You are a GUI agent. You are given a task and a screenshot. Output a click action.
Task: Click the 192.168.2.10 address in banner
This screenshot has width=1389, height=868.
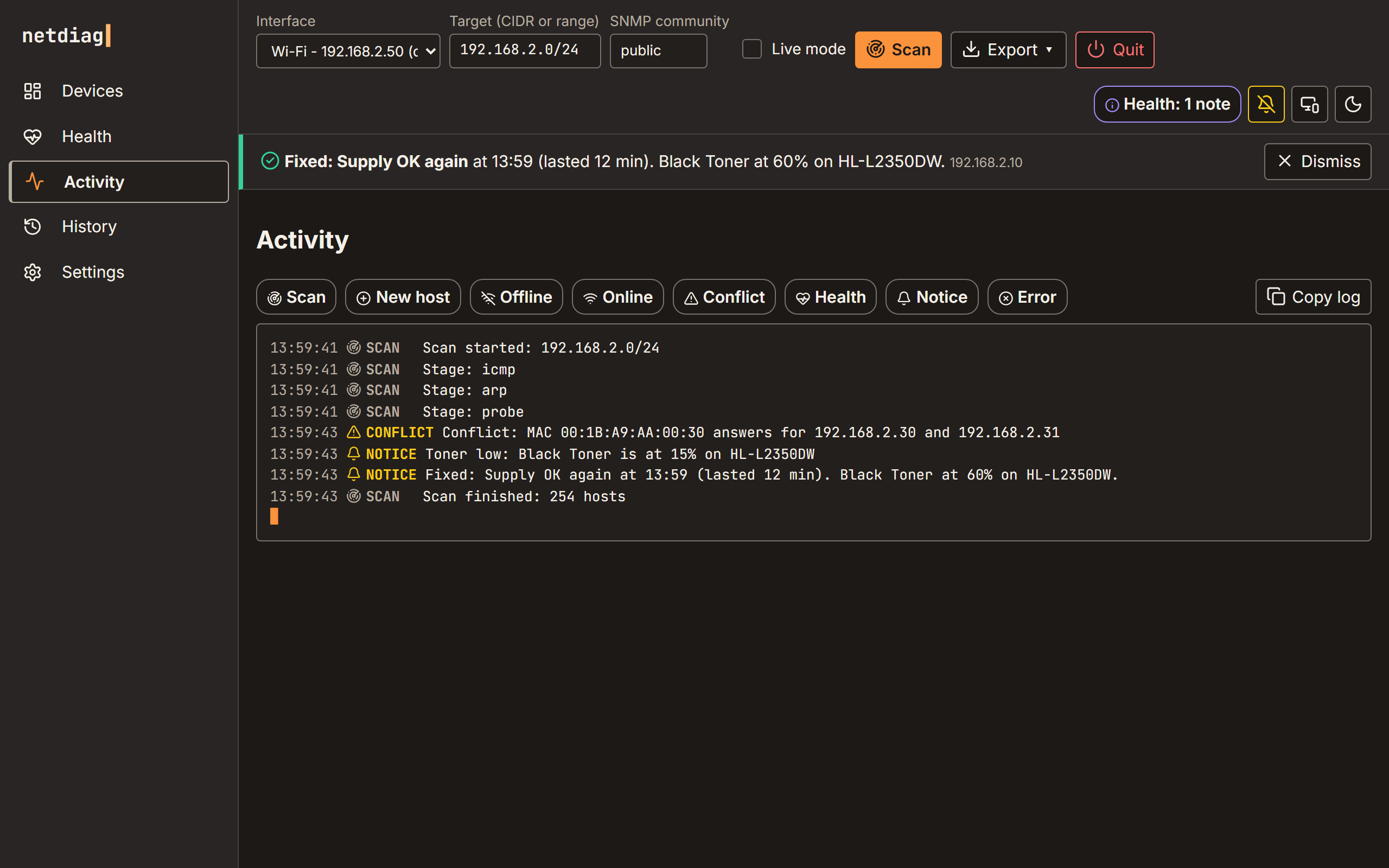985,162
